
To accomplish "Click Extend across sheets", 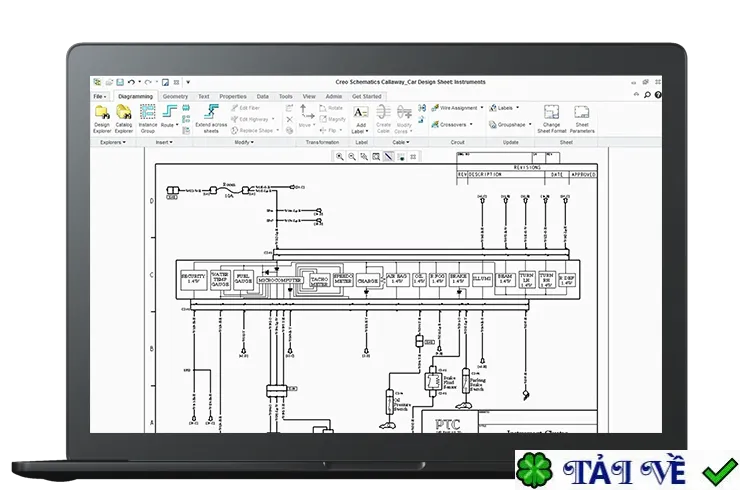I will pyautogui.click(x=211, y=119).
